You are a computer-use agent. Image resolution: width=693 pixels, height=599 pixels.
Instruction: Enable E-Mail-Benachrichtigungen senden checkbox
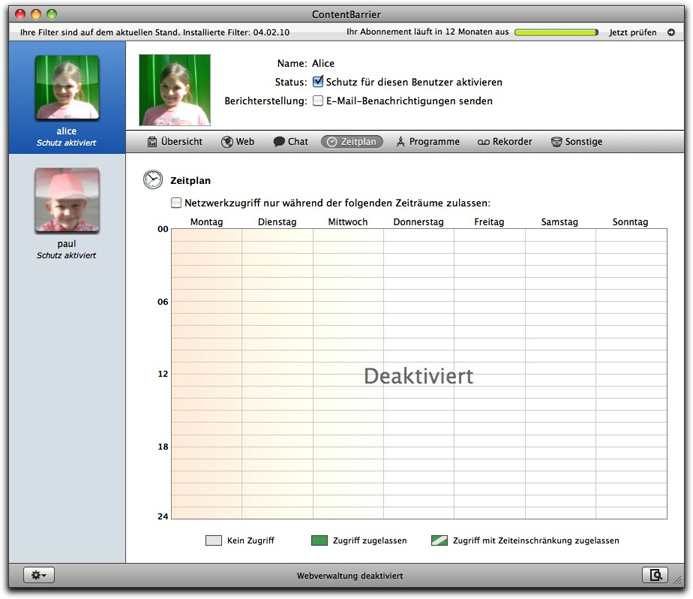tap(318, 101)
